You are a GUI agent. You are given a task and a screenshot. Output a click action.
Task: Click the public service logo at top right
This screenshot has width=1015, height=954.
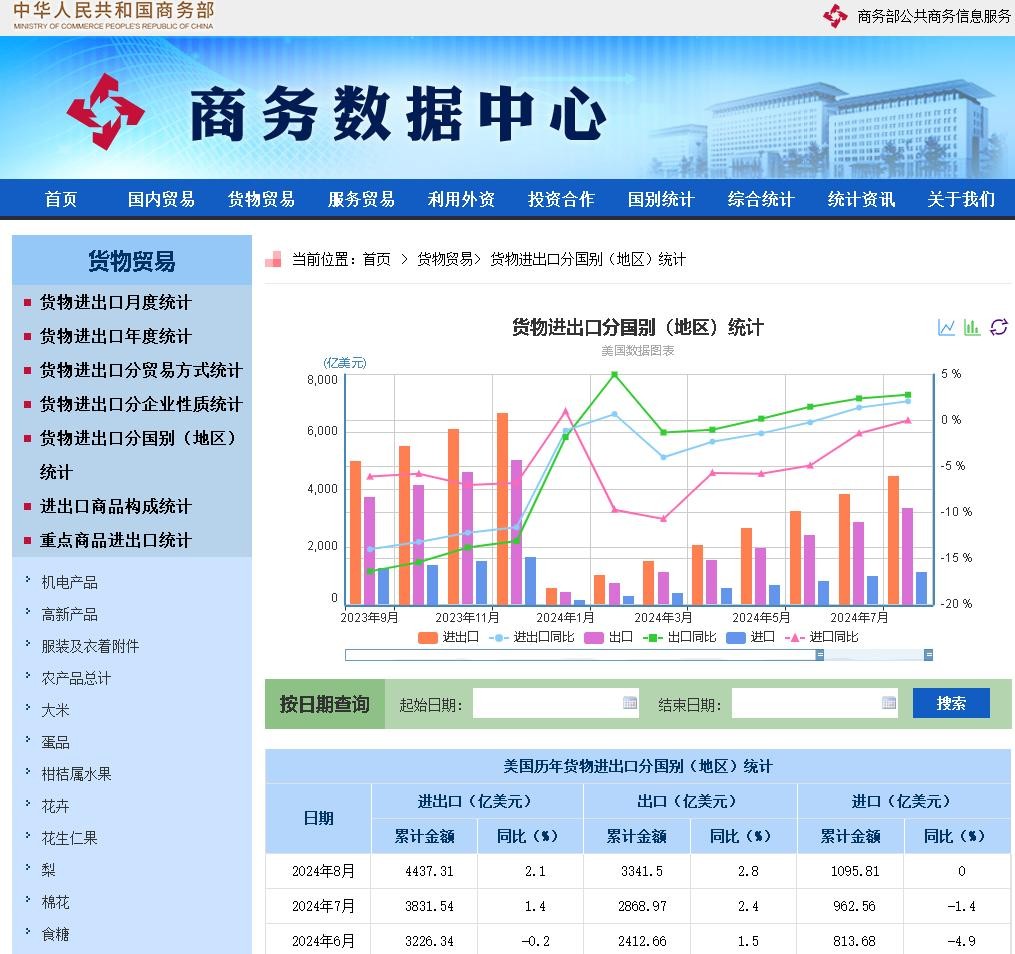tap(835, 16)
